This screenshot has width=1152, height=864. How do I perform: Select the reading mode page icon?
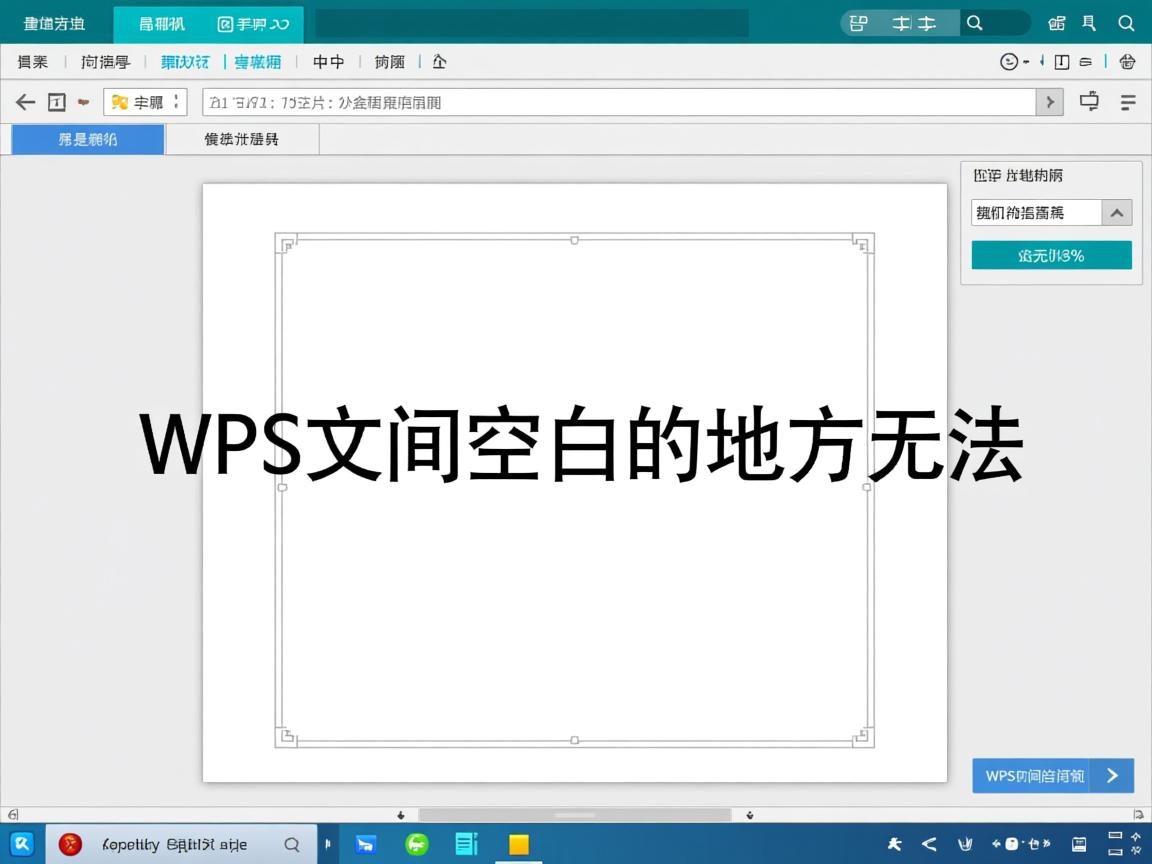(x=1062, y=62)
